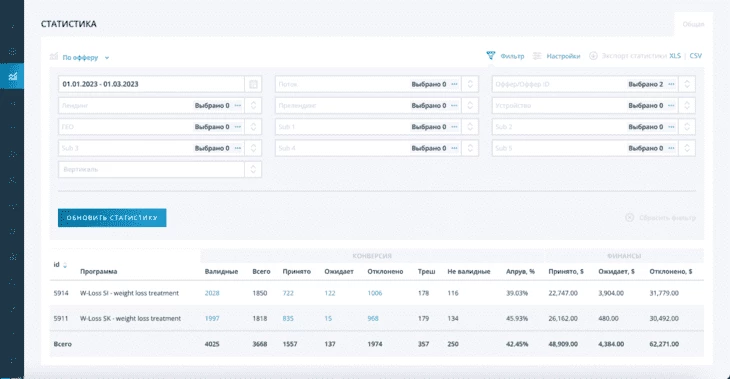Image resolution: width=730 pixels, height=379 pixels.
Task: Open accepted count 835 for offer 5911
Action: [288, 318]
